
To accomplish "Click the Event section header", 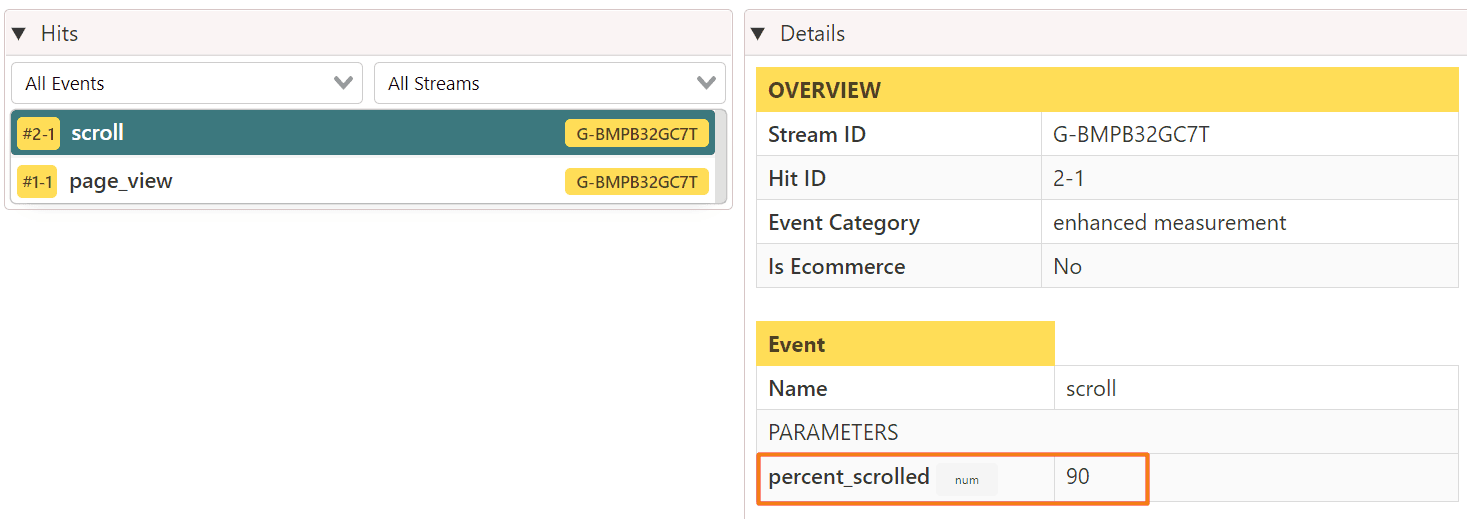I will point(905,344).
